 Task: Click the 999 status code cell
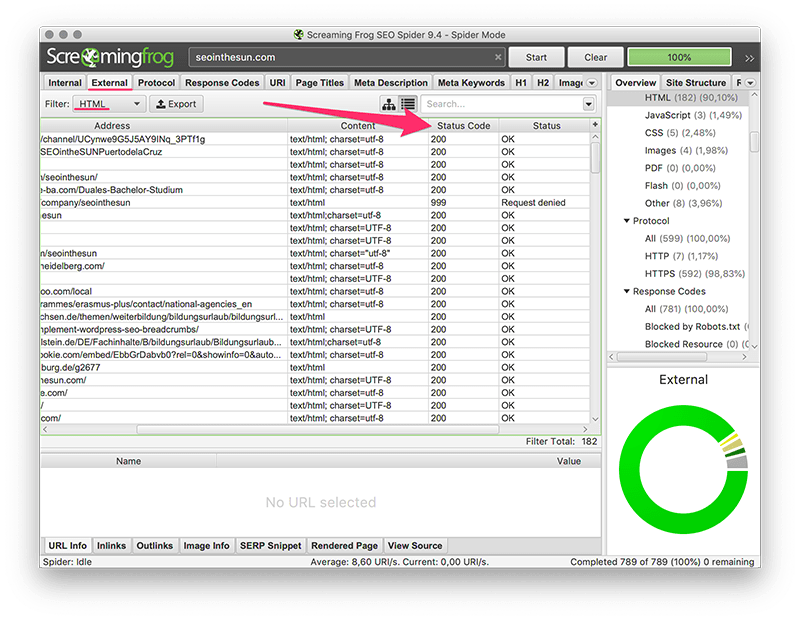click(x=463, y=203)
